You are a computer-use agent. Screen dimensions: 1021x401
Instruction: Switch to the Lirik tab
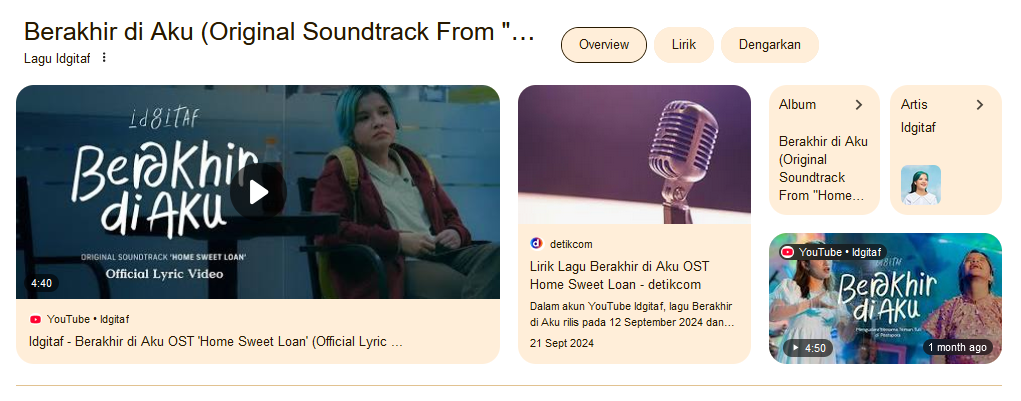(684, 45)
